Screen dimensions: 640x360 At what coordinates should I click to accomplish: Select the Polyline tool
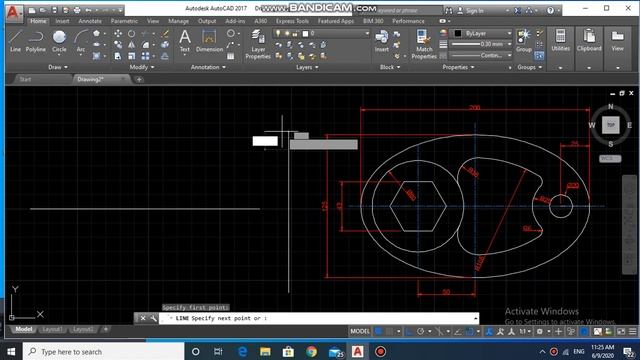click(36, 41)
